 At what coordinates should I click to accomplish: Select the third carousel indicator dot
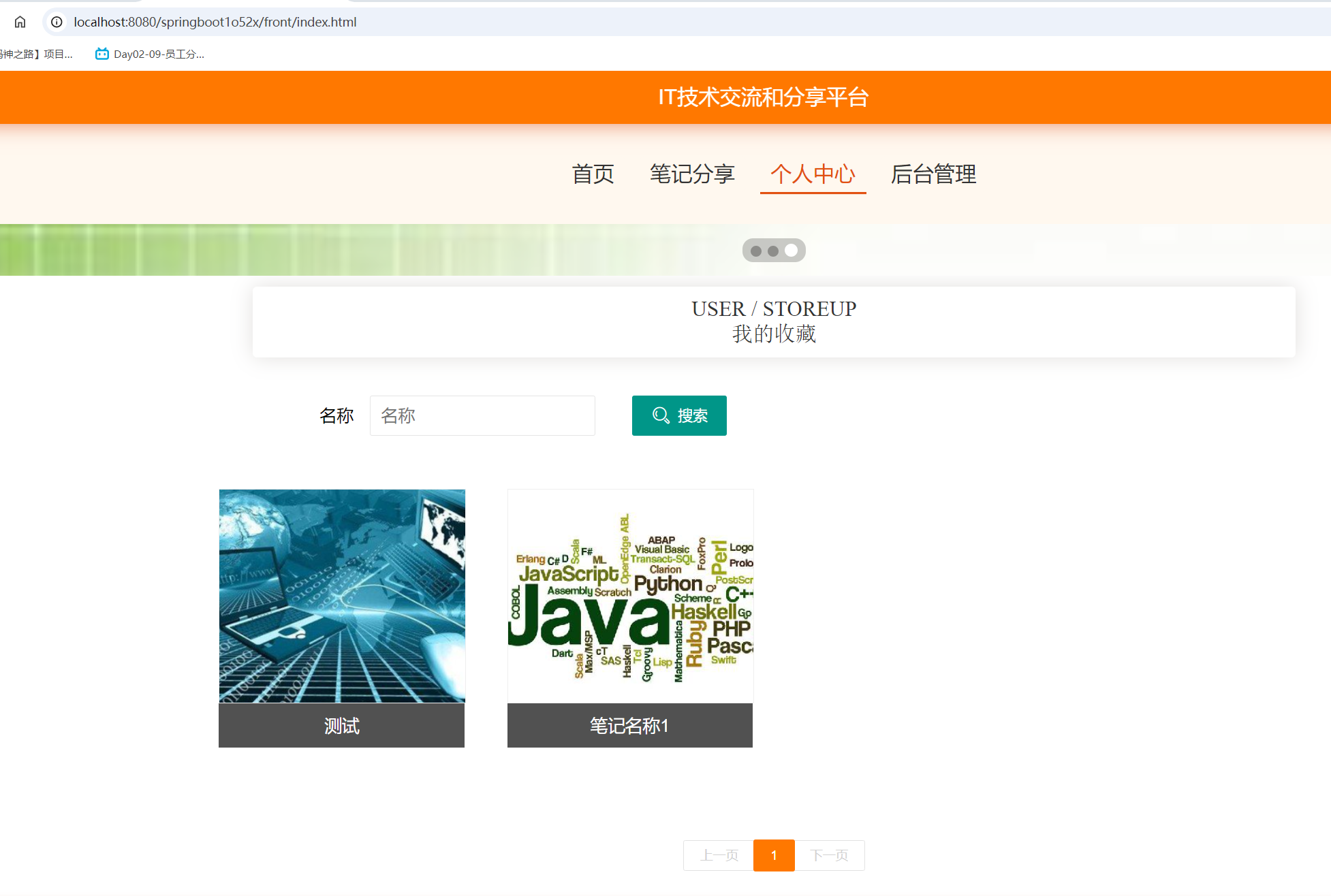(x=791, y=251)
